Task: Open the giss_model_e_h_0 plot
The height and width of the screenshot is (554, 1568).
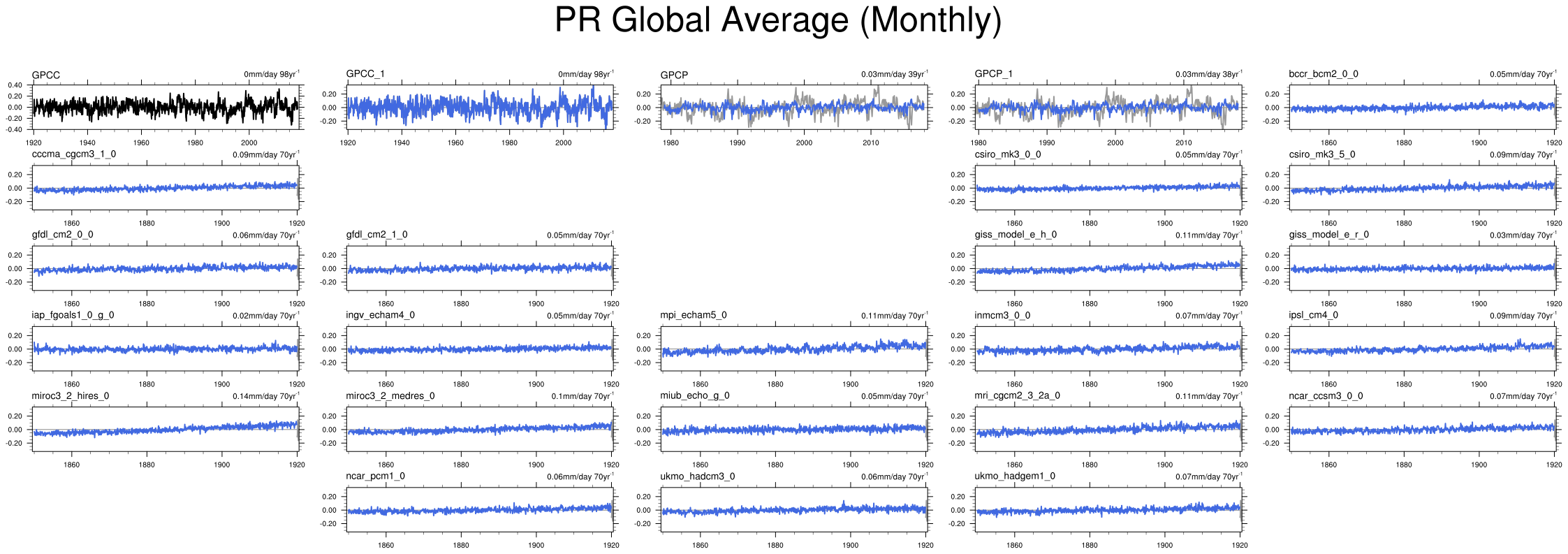Action: click(x=1108, y=268)
